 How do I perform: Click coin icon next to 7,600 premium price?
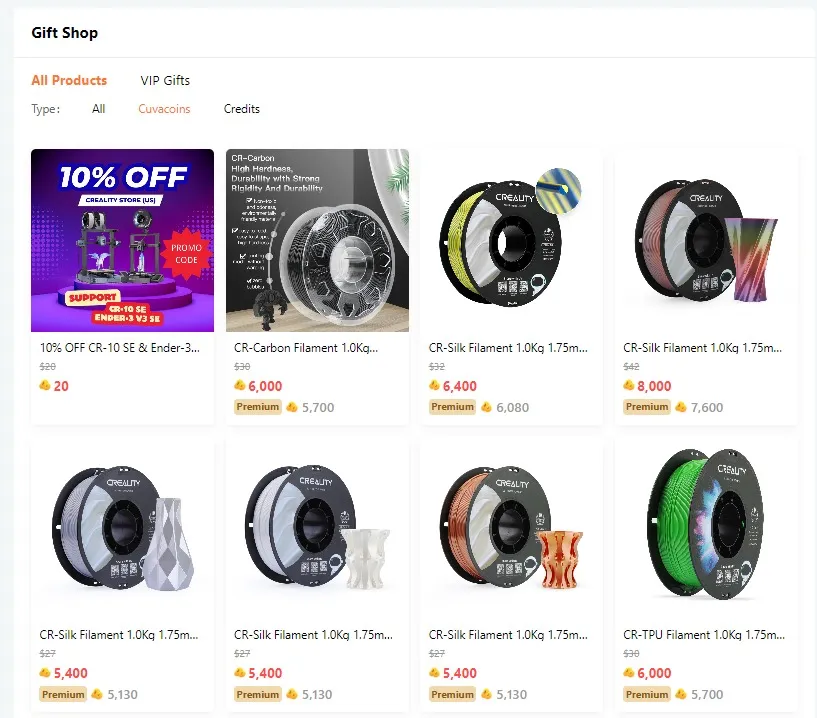click(681, 407)
